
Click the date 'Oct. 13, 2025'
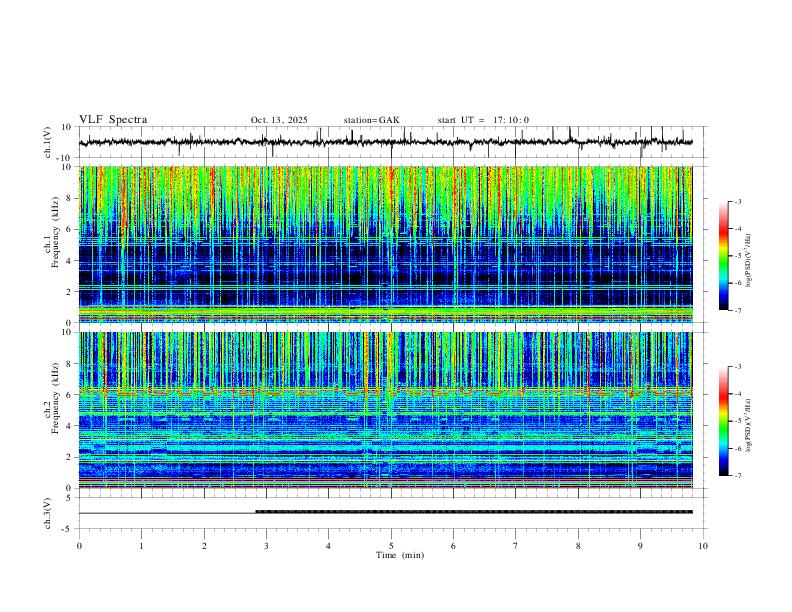tap(279, 120)
